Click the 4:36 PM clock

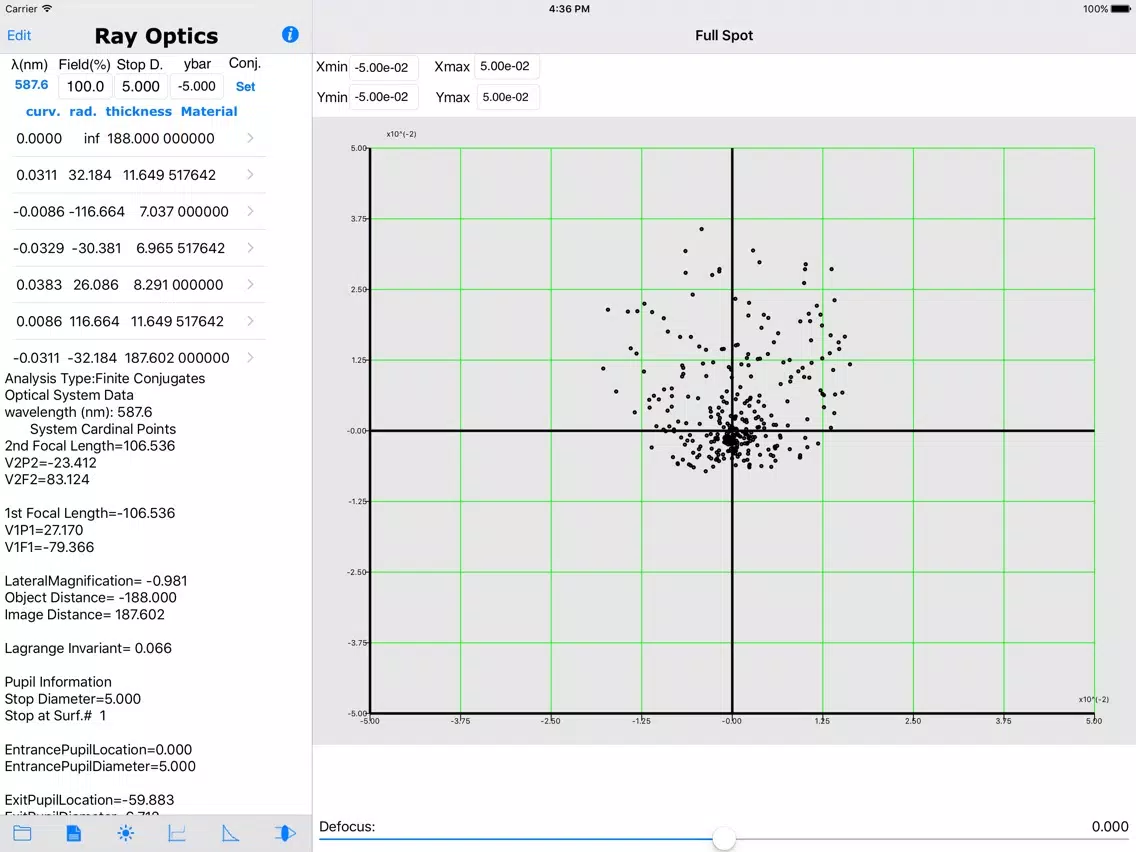569,9
